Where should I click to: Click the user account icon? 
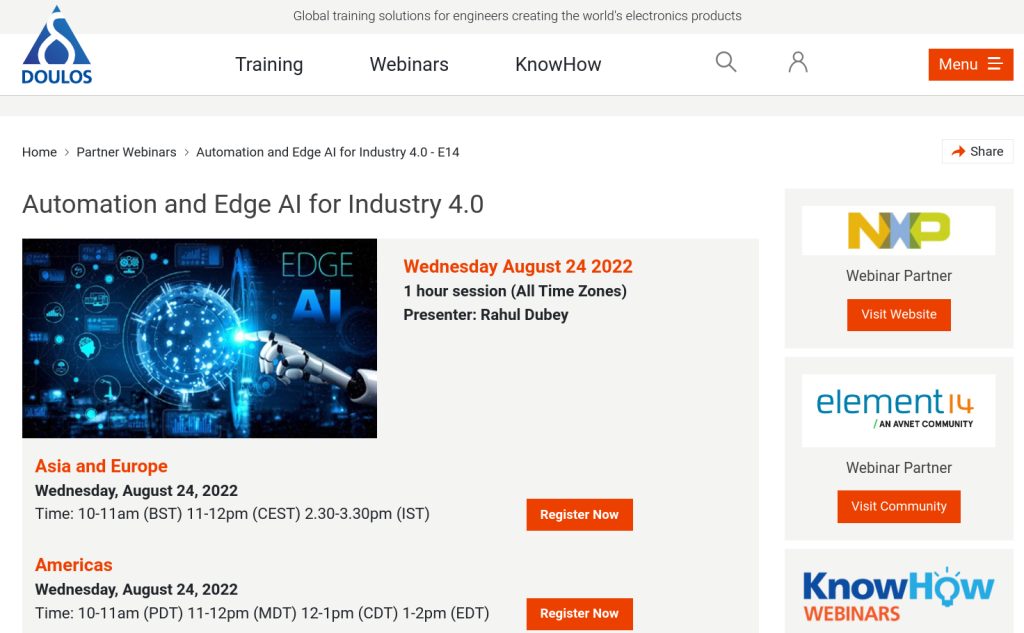pyautogui.click(x=797, y=61)
